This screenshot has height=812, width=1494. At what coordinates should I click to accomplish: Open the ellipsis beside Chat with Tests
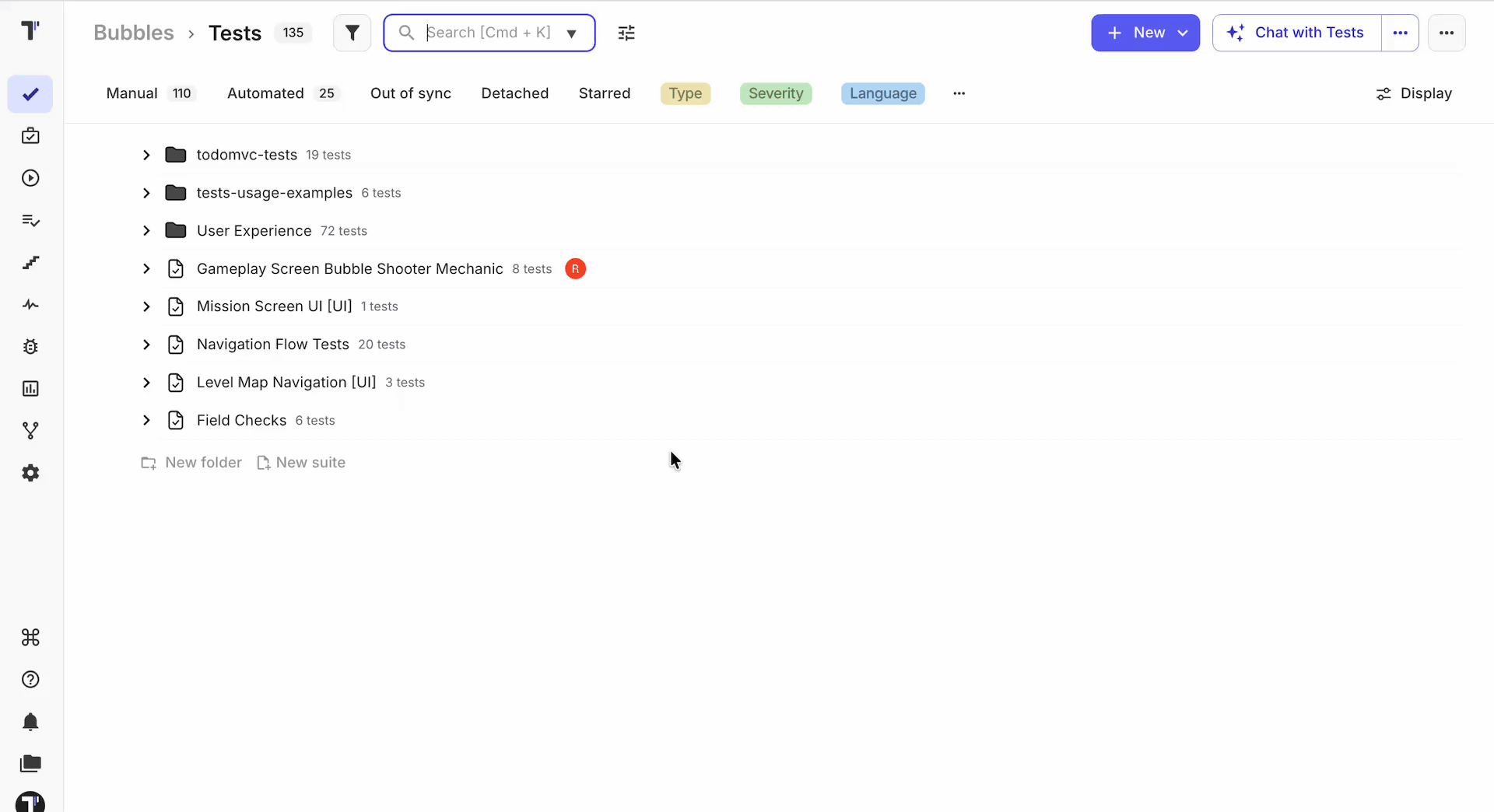pos(1400,33)
